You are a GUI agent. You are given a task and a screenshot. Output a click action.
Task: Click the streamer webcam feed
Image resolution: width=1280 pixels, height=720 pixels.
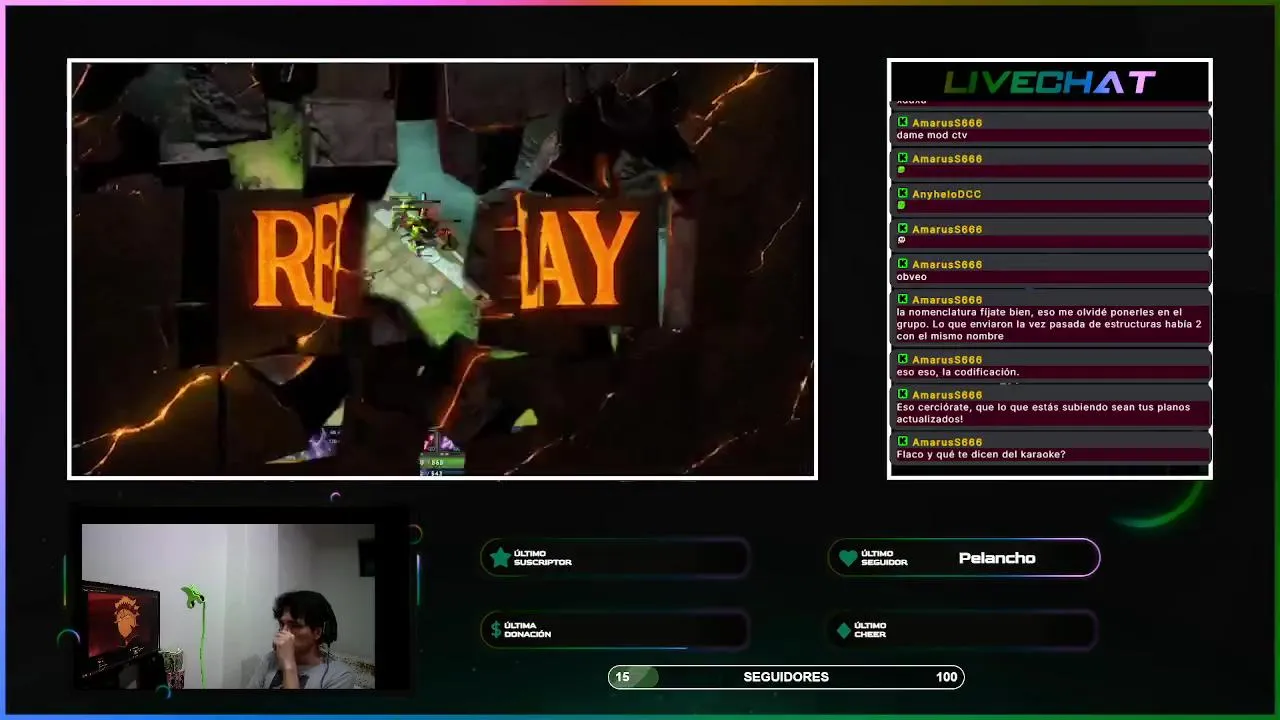(x=228, y=606)
